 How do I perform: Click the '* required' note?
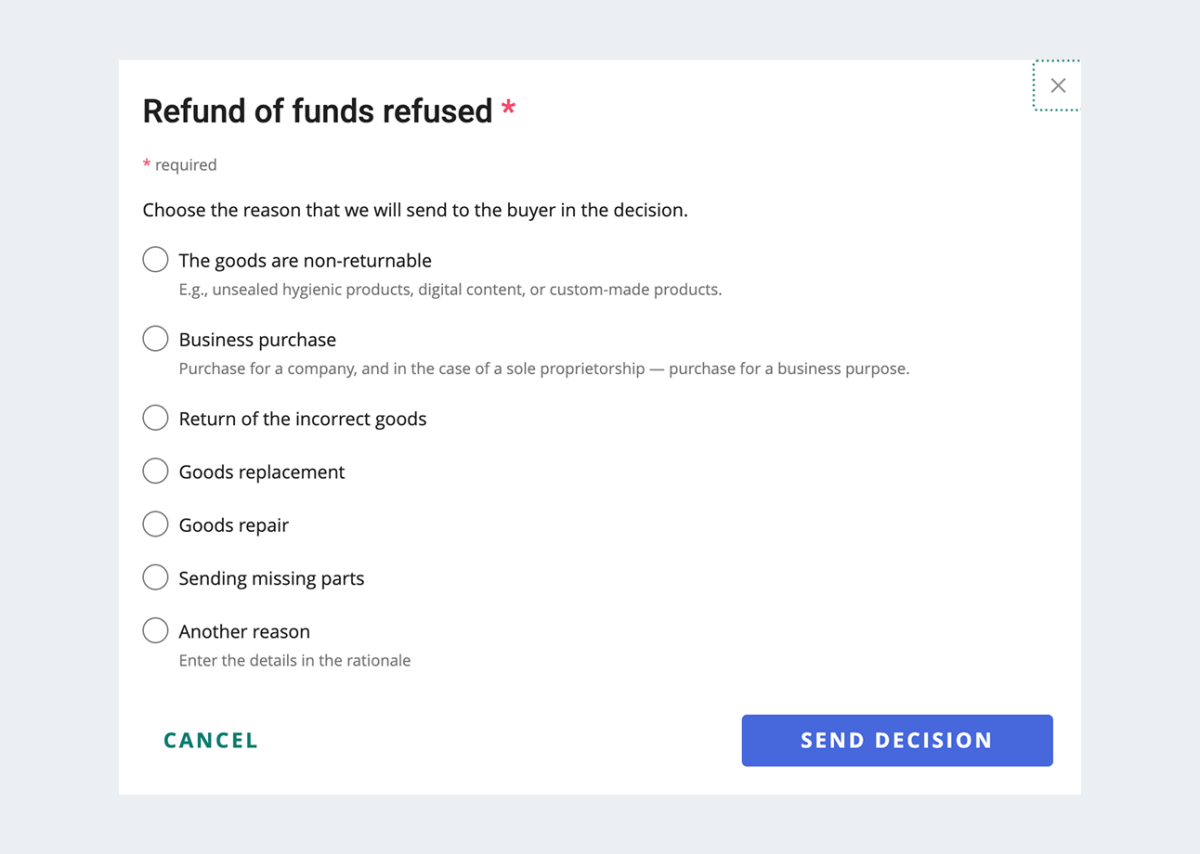tap(180, 164)
